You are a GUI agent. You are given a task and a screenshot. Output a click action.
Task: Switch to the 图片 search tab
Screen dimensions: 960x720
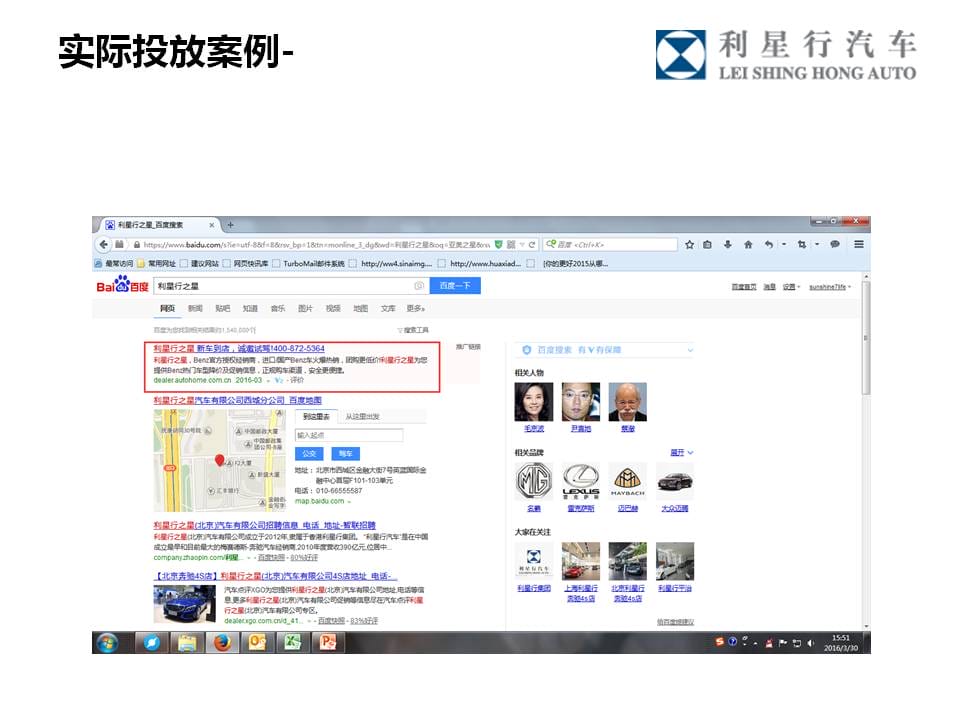[305, 309]
